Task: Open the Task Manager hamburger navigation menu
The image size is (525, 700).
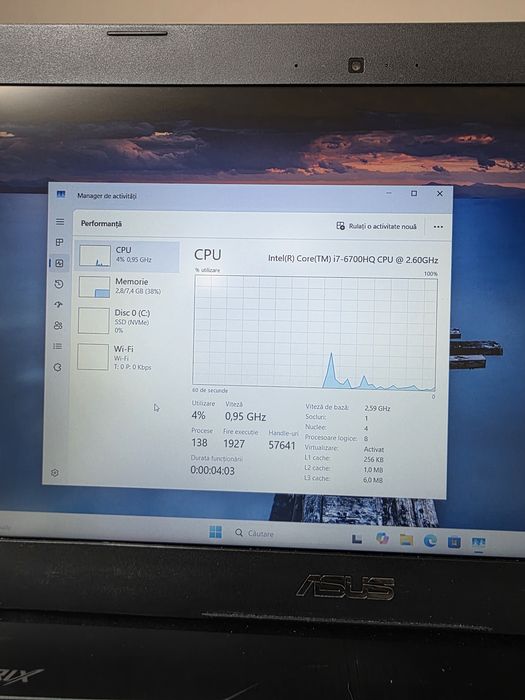Action: [x=60, y=222]
